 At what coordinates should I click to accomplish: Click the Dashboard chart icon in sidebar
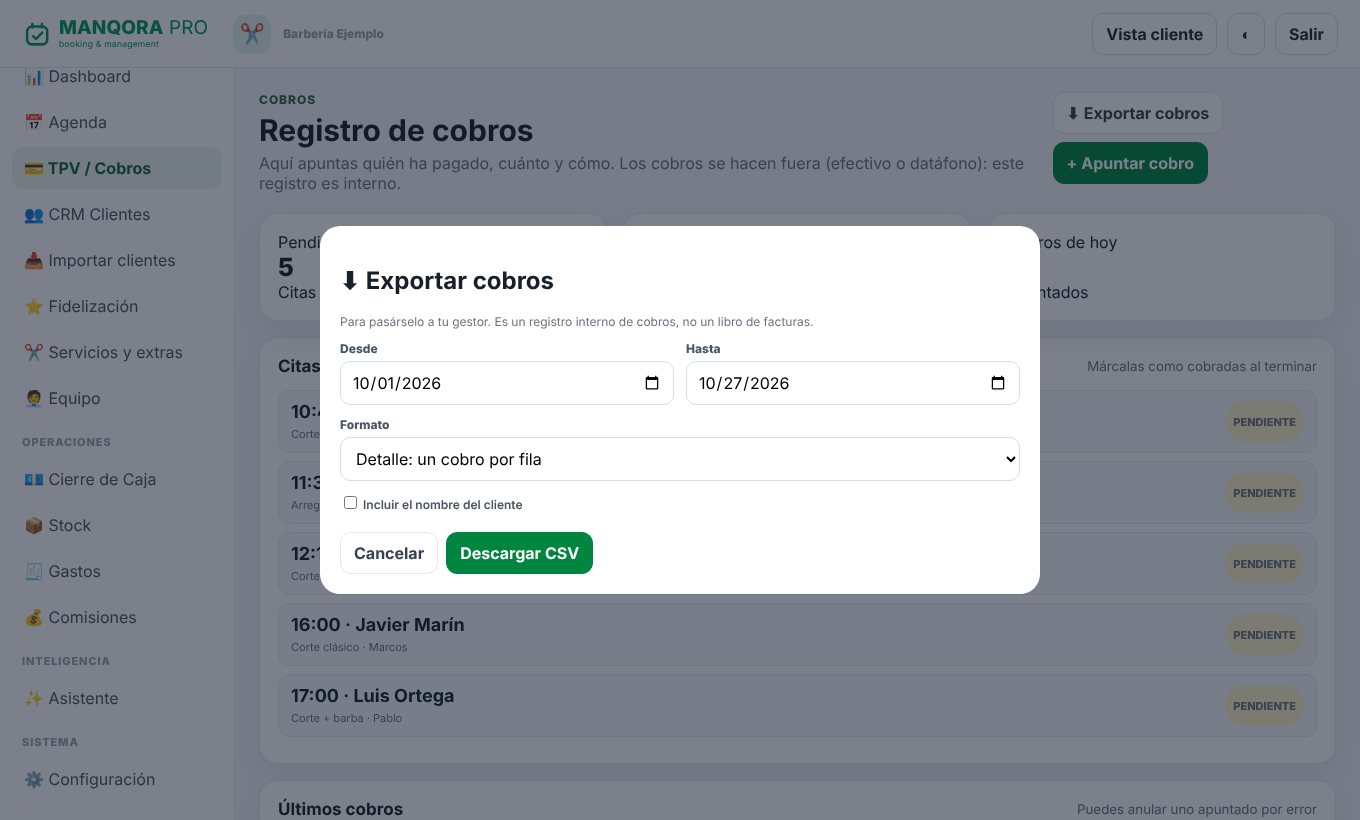[33, 77]
